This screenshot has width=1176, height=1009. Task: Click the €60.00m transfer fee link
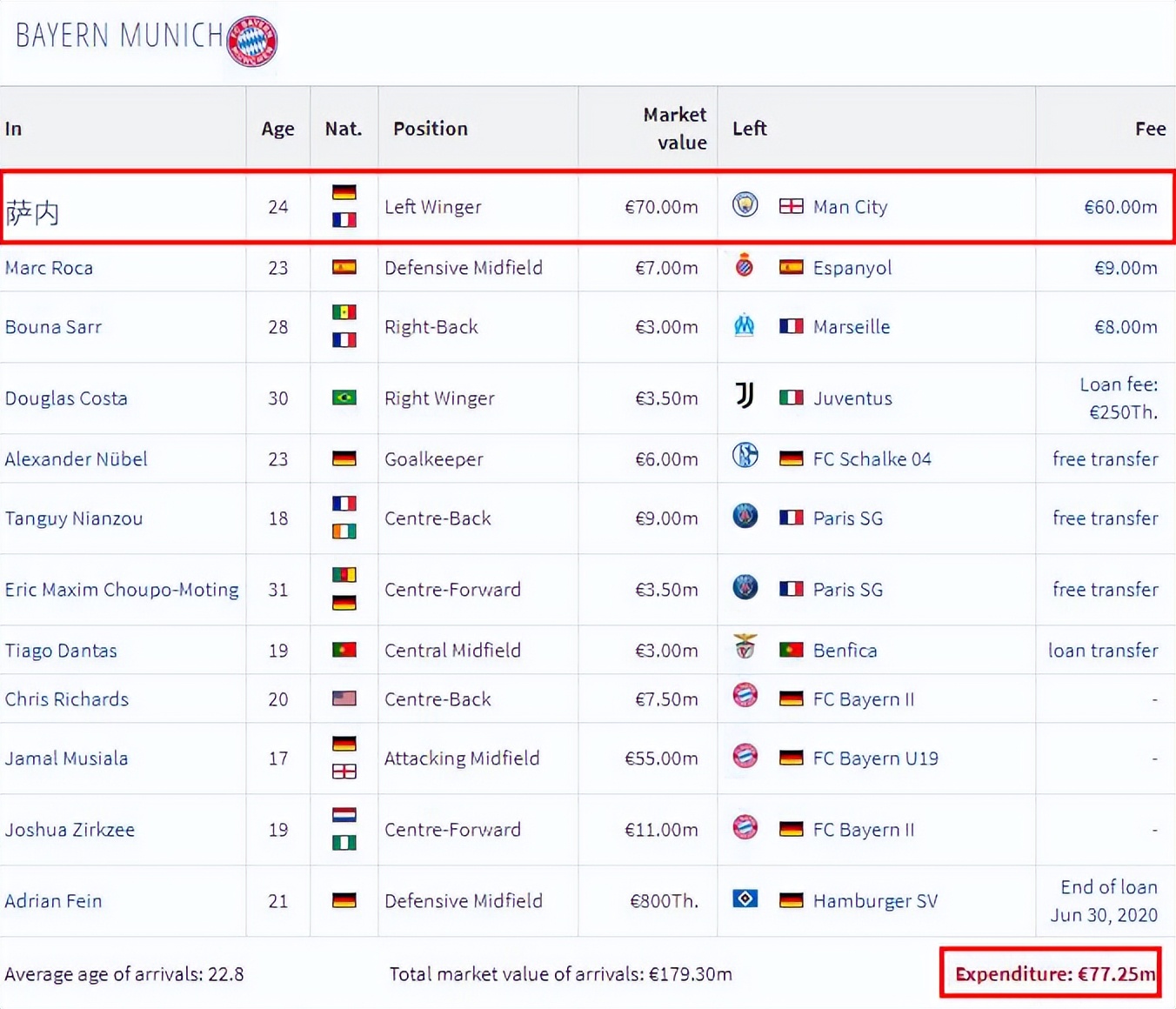pos(1120,207)
